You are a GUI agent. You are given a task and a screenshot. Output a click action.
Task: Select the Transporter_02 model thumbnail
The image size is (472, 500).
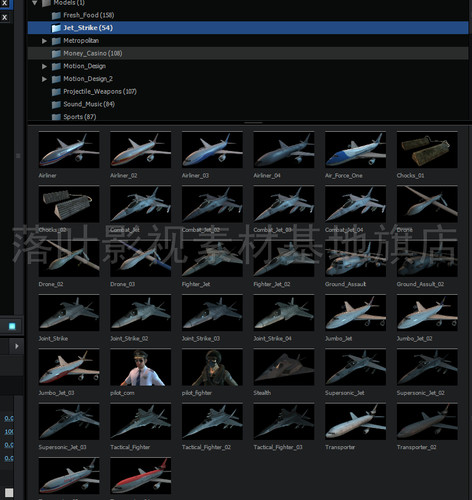coord(427,421)
